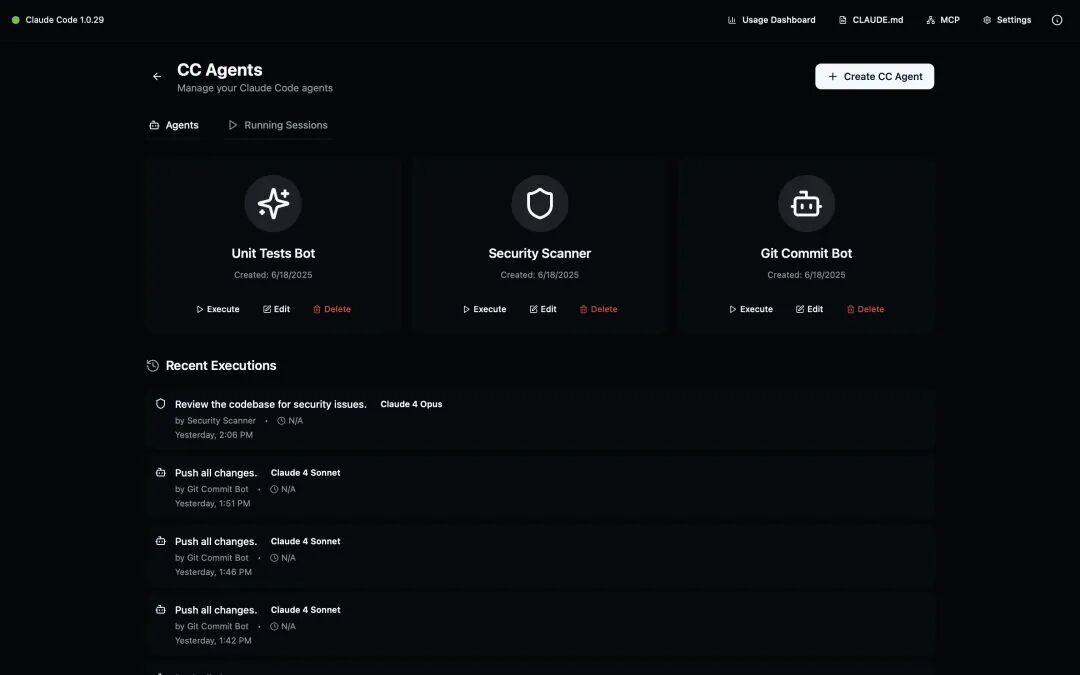Delete the Unit Tests Bot agent

pos(331,309)
